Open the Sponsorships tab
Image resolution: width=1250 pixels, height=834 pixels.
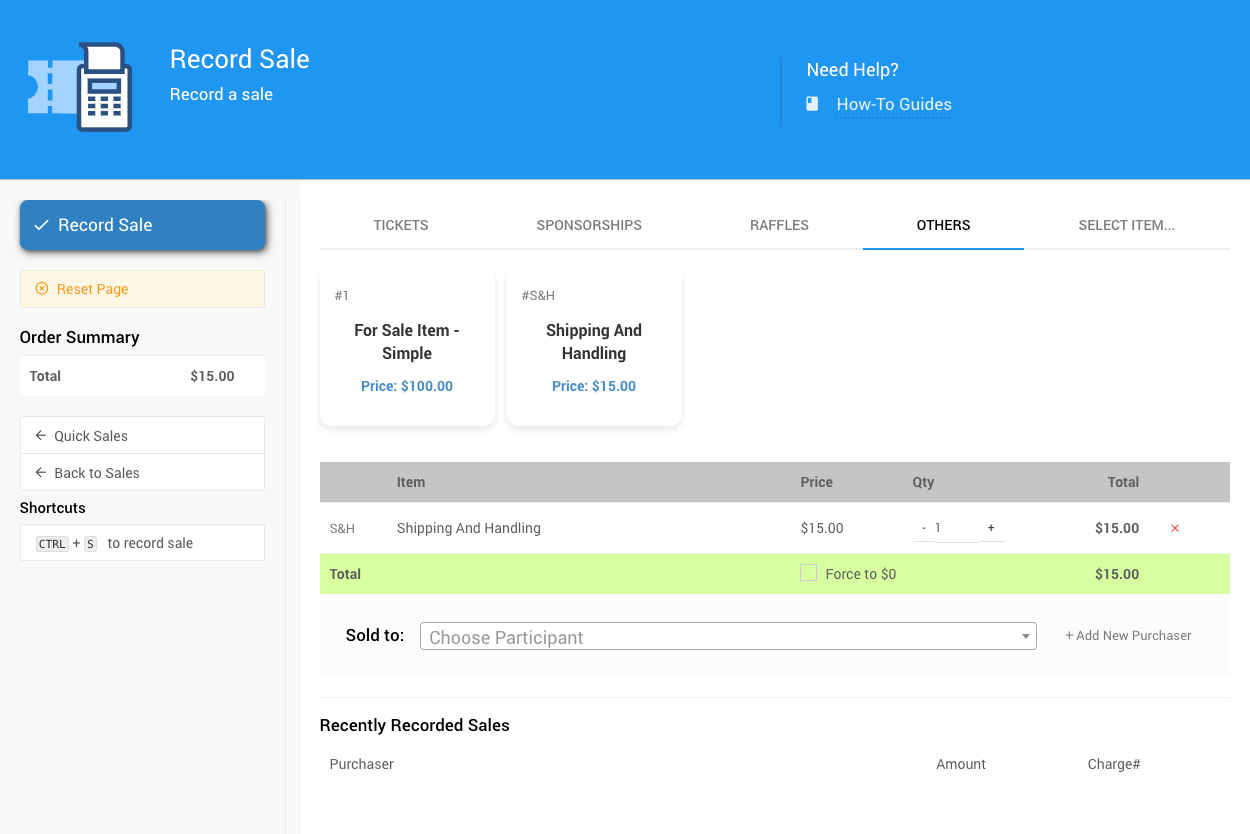click(589, 225)
